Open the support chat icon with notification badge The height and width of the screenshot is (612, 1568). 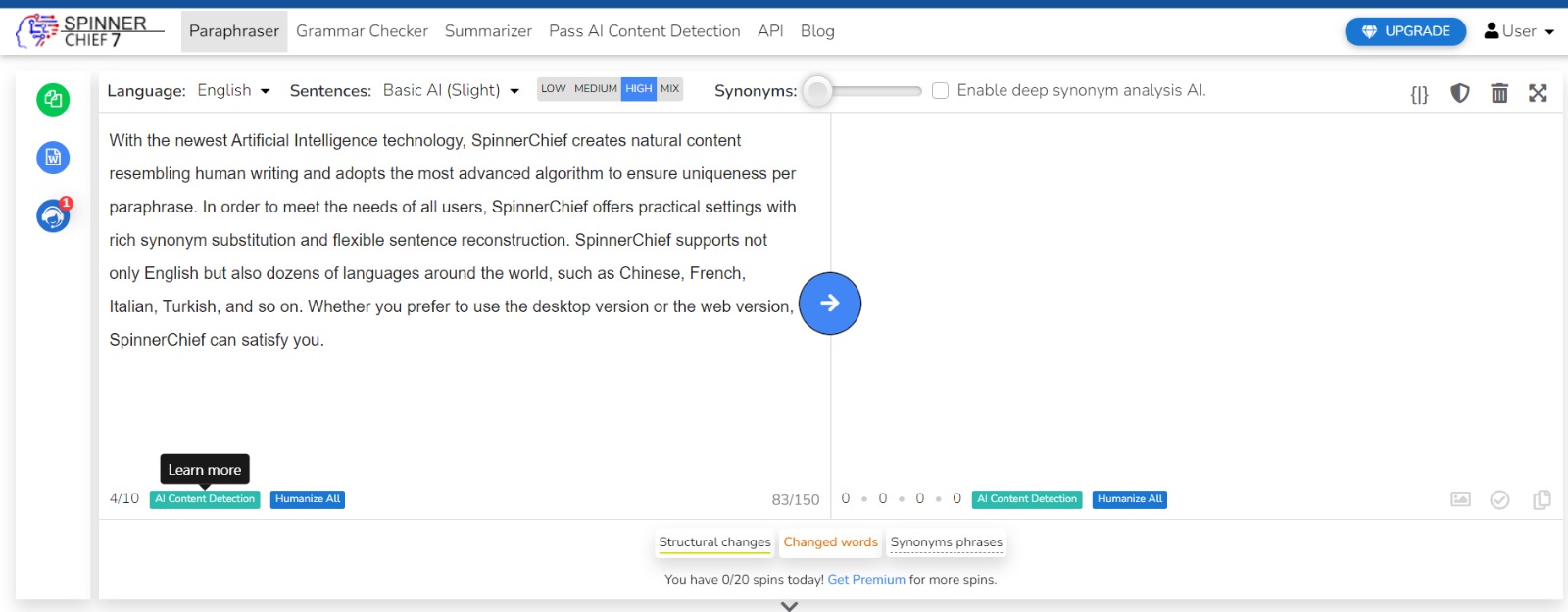[53, 216]
